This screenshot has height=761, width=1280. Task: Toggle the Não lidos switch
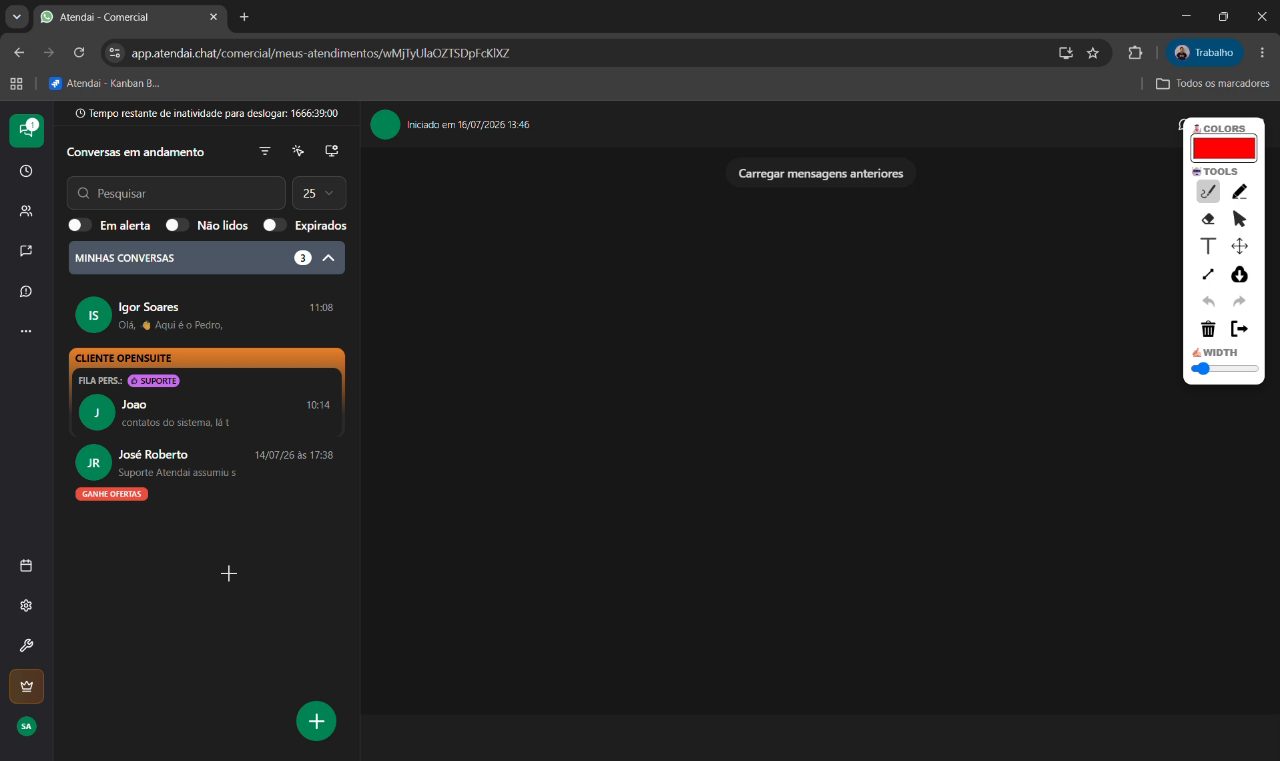pos(177,225)
